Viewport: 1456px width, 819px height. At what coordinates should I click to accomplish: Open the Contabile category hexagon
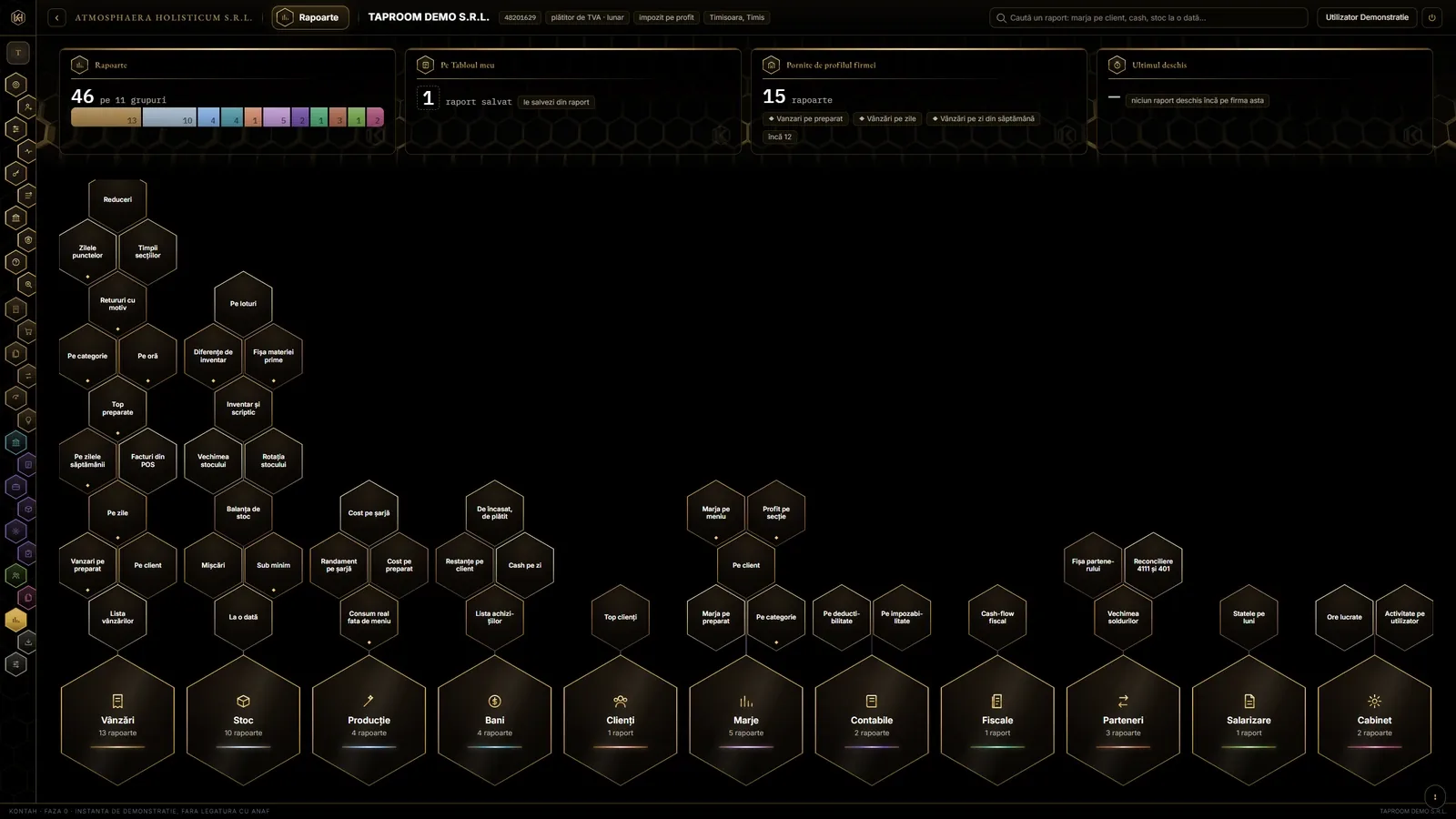[872, 720]
